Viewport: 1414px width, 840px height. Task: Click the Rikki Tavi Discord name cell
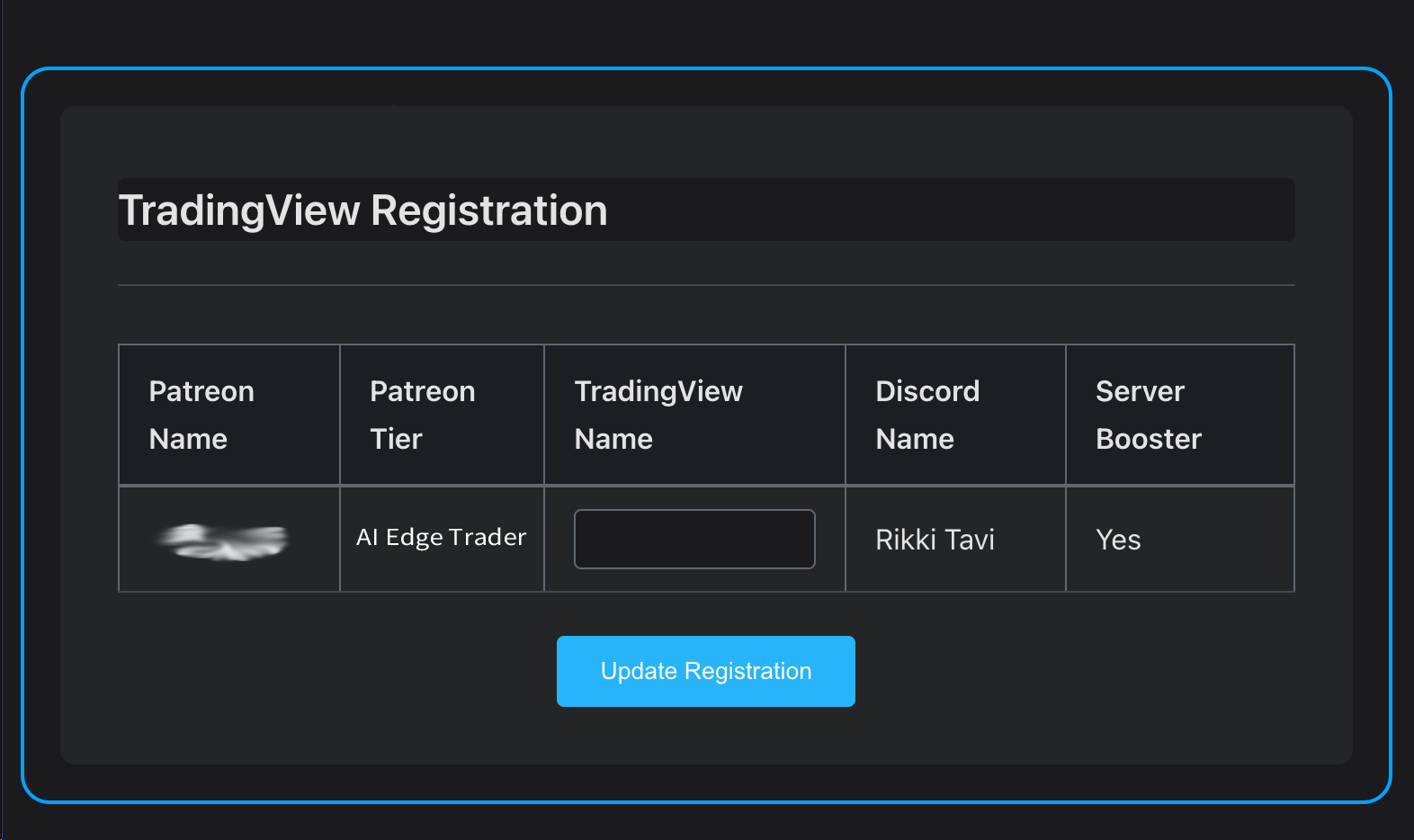coord(935,539)
